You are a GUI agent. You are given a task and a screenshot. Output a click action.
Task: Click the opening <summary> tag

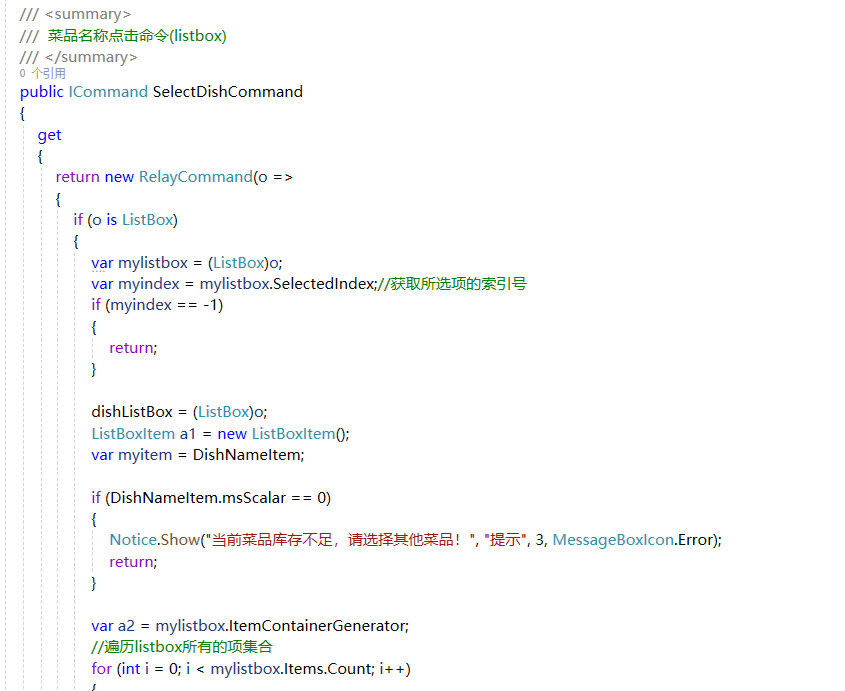pos(88,14)
